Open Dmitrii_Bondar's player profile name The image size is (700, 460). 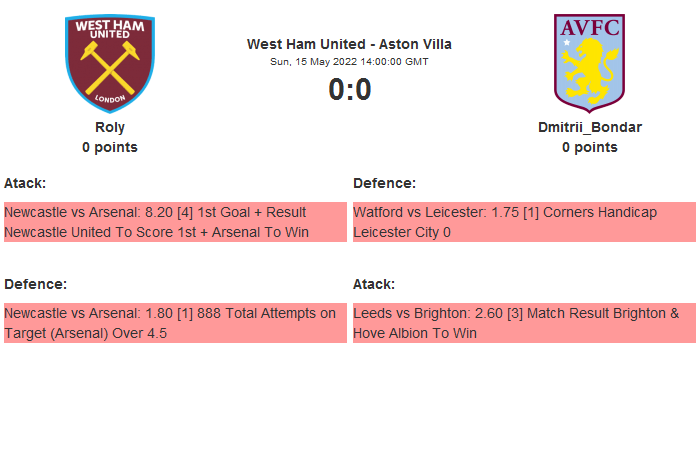tap(589, 127)
